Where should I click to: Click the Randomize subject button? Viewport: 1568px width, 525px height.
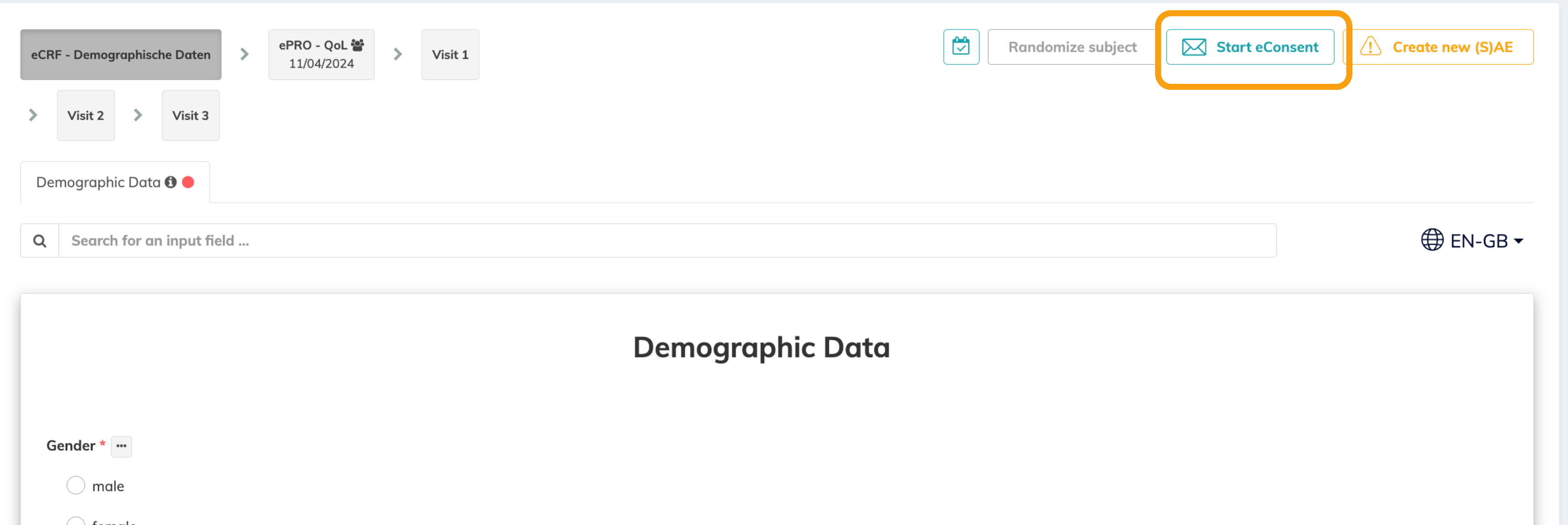coord(1072,47)
